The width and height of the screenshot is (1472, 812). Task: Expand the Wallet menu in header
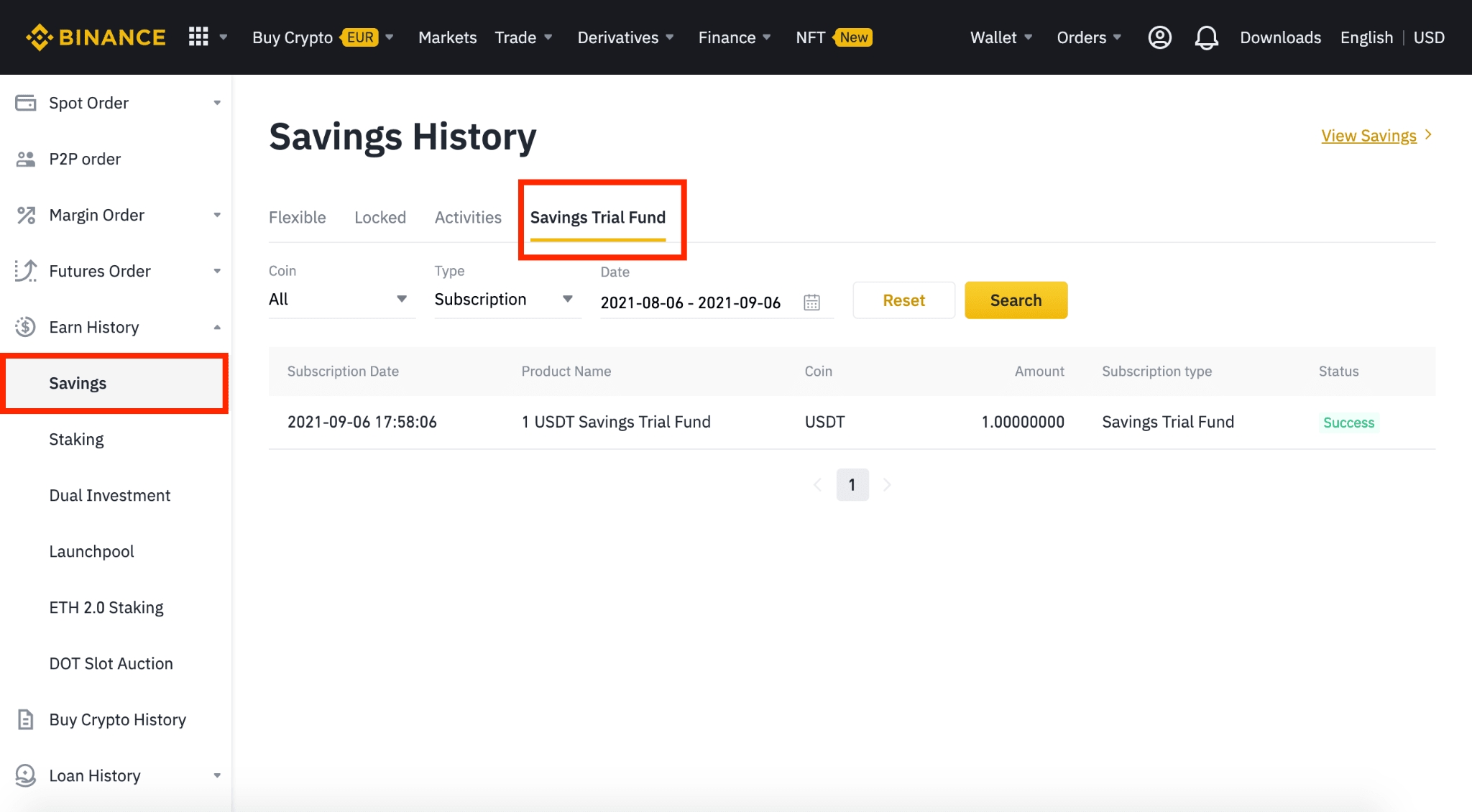1000,37
